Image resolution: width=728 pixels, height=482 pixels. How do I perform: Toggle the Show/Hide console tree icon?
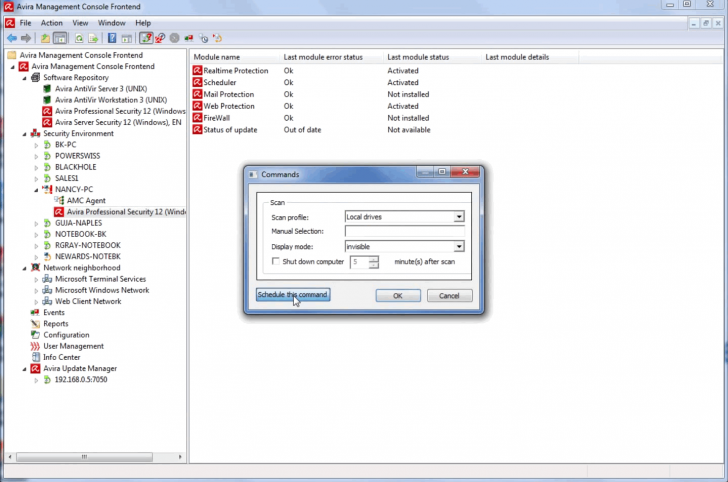point(60,38)
